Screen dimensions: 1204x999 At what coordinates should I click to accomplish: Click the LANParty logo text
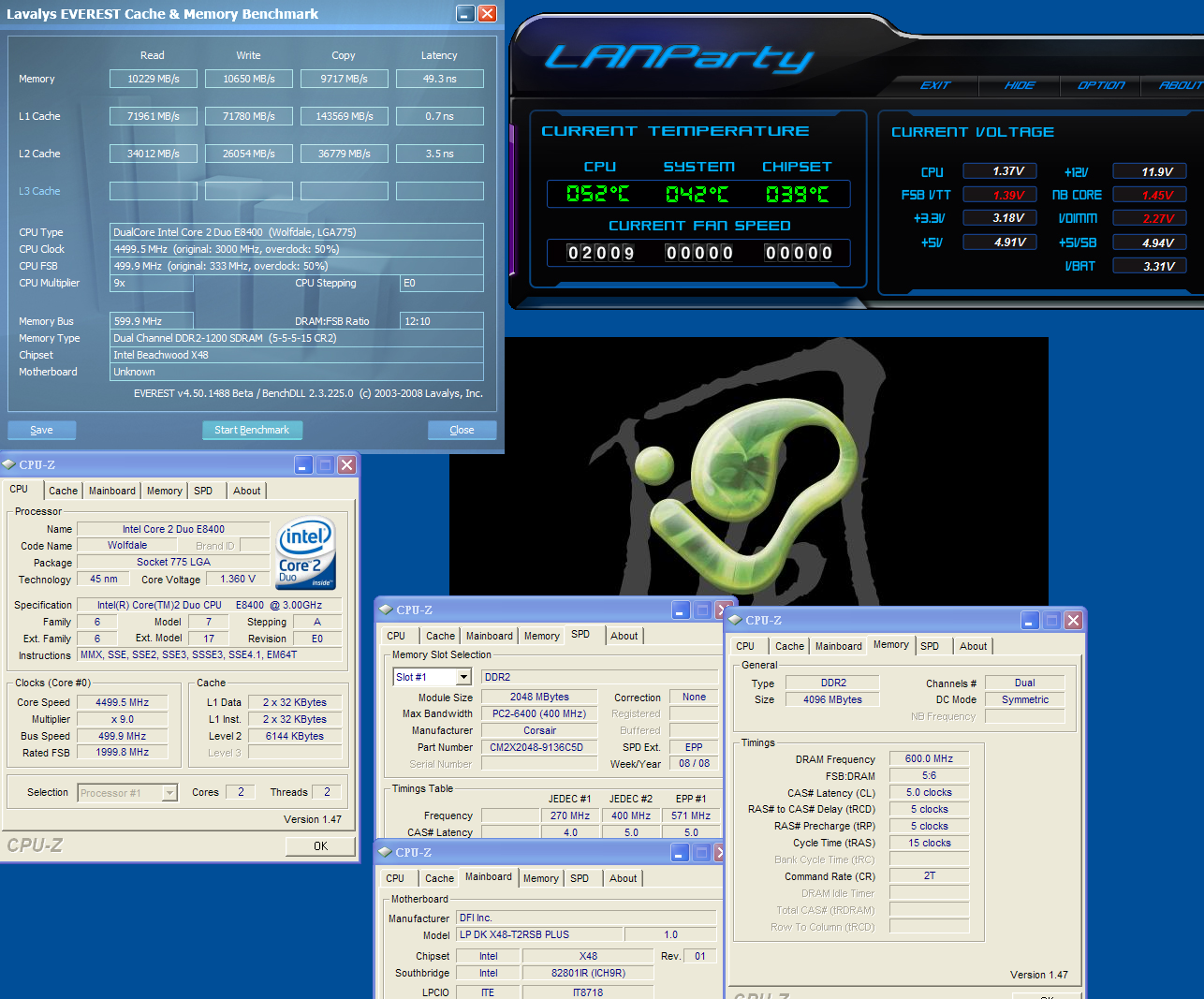point(679,58)
